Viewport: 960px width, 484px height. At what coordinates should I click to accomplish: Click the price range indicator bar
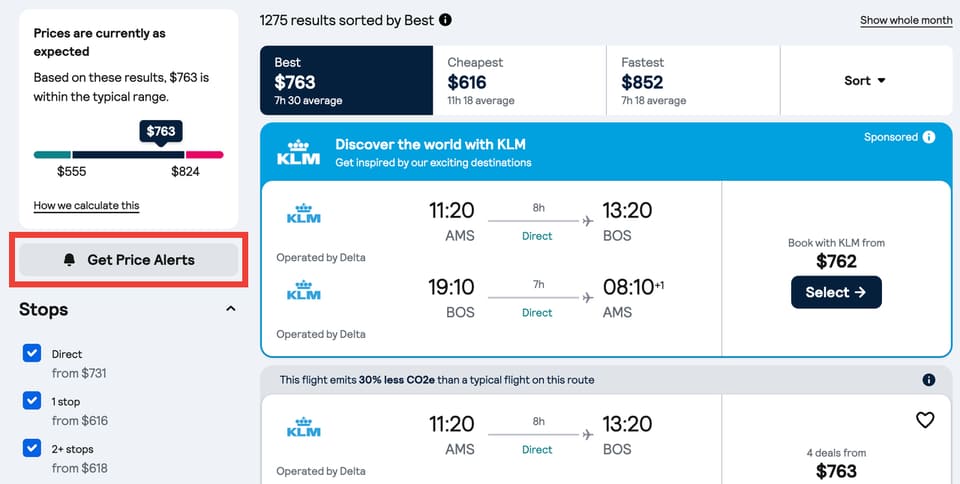pyautogui.click(x=128, y=155)
